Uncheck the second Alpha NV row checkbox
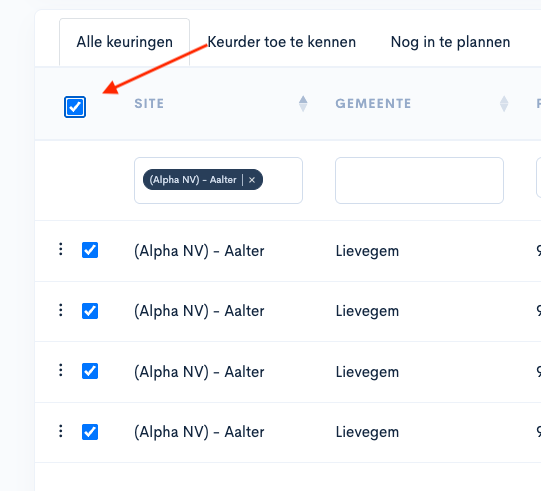The image size is (541, 491). (90, 311)
